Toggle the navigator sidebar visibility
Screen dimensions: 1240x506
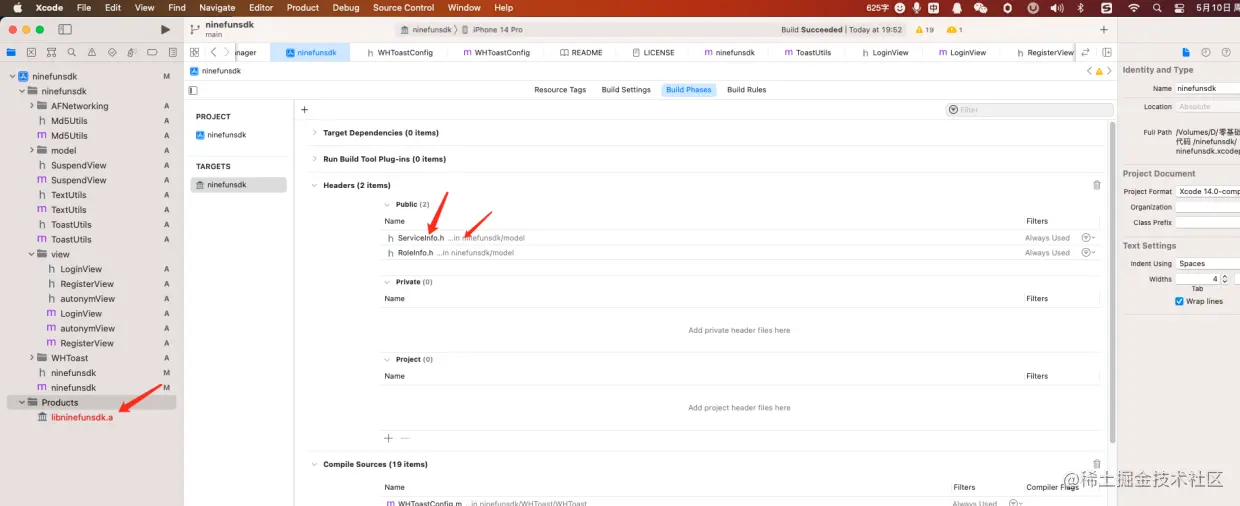point(65,30)
